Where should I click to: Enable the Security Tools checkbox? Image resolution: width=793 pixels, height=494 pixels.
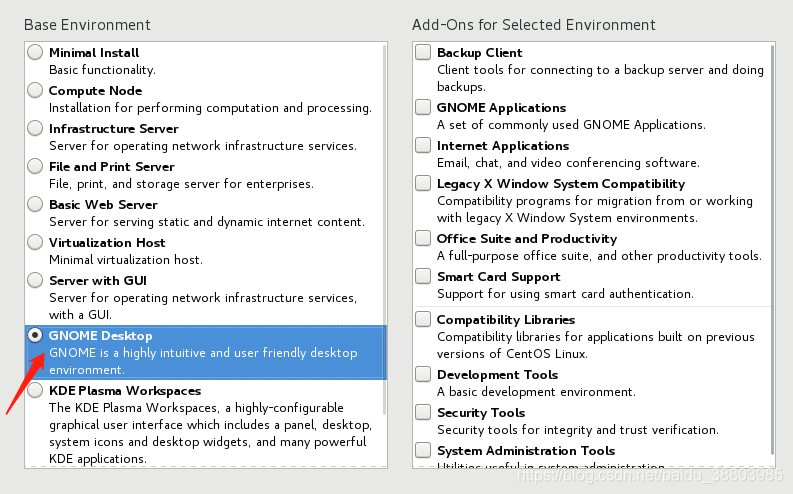point(424,412)
